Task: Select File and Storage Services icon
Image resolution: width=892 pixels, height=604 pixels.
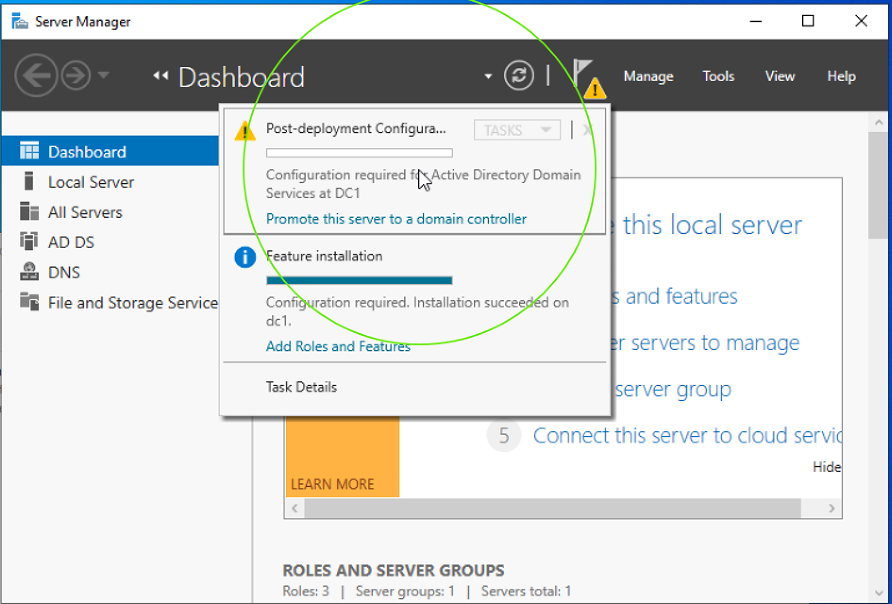Action: pyautogui.click(x=29, y=302)
